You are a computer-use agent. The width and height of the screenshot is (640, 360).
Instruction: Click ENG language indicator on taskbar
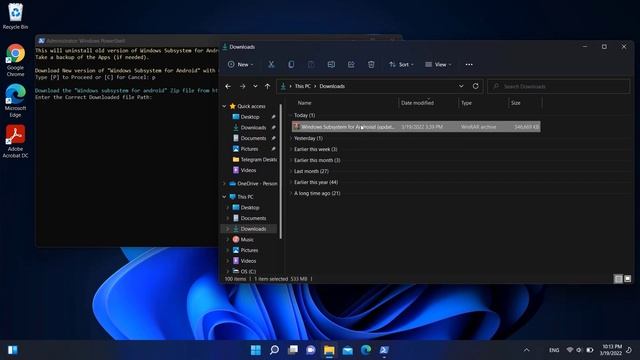click(x=554, y=350)
